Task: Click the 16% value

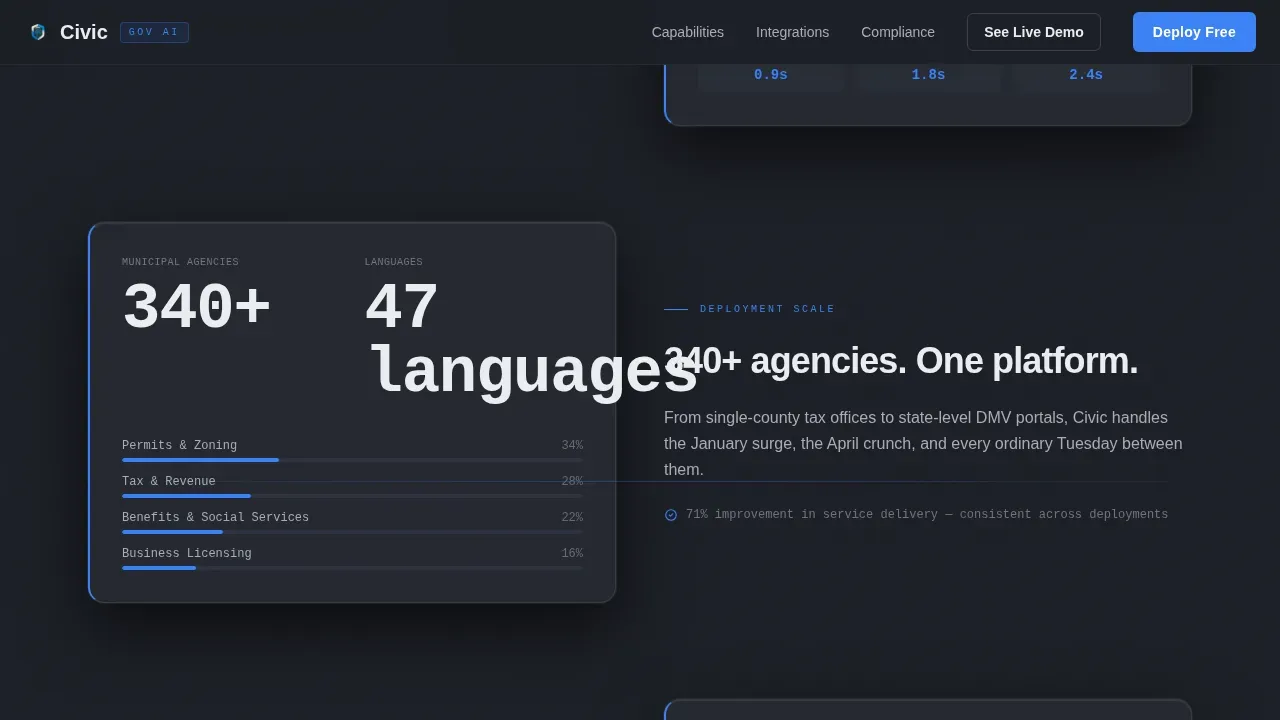Action: point(572,554)
